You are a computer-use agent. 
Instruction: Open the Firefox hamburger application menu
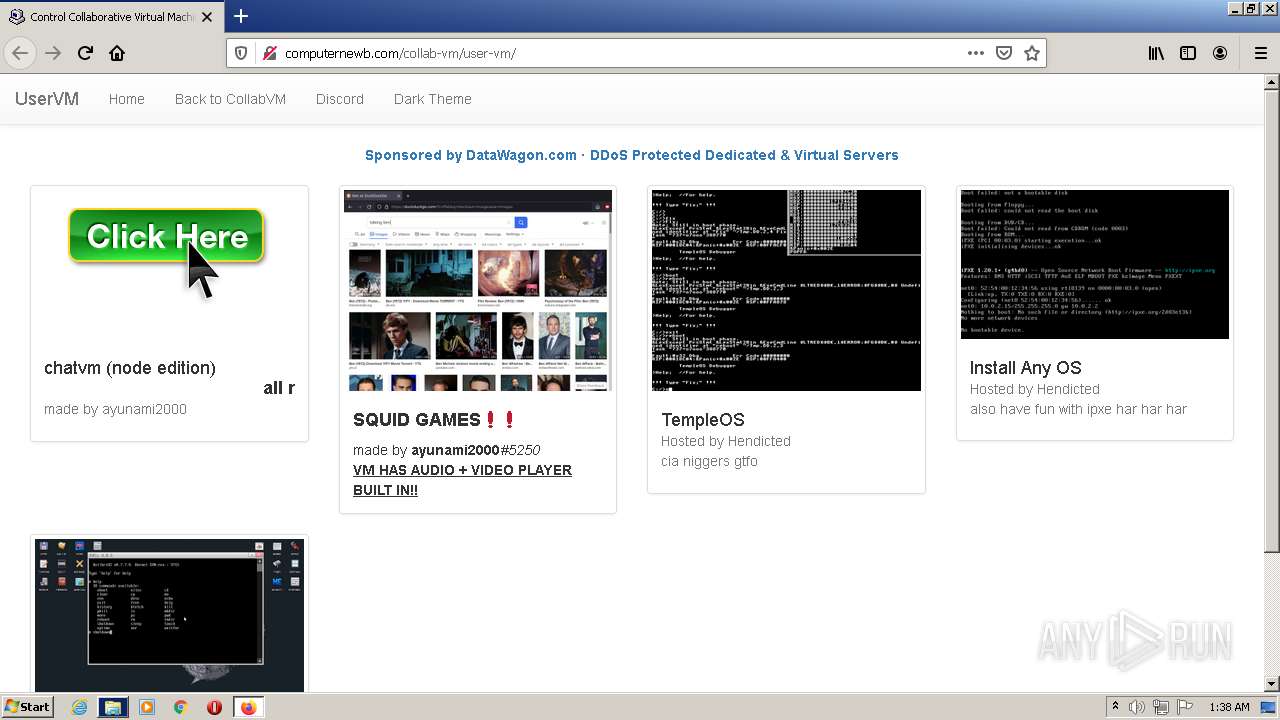tap(1260, 53)
